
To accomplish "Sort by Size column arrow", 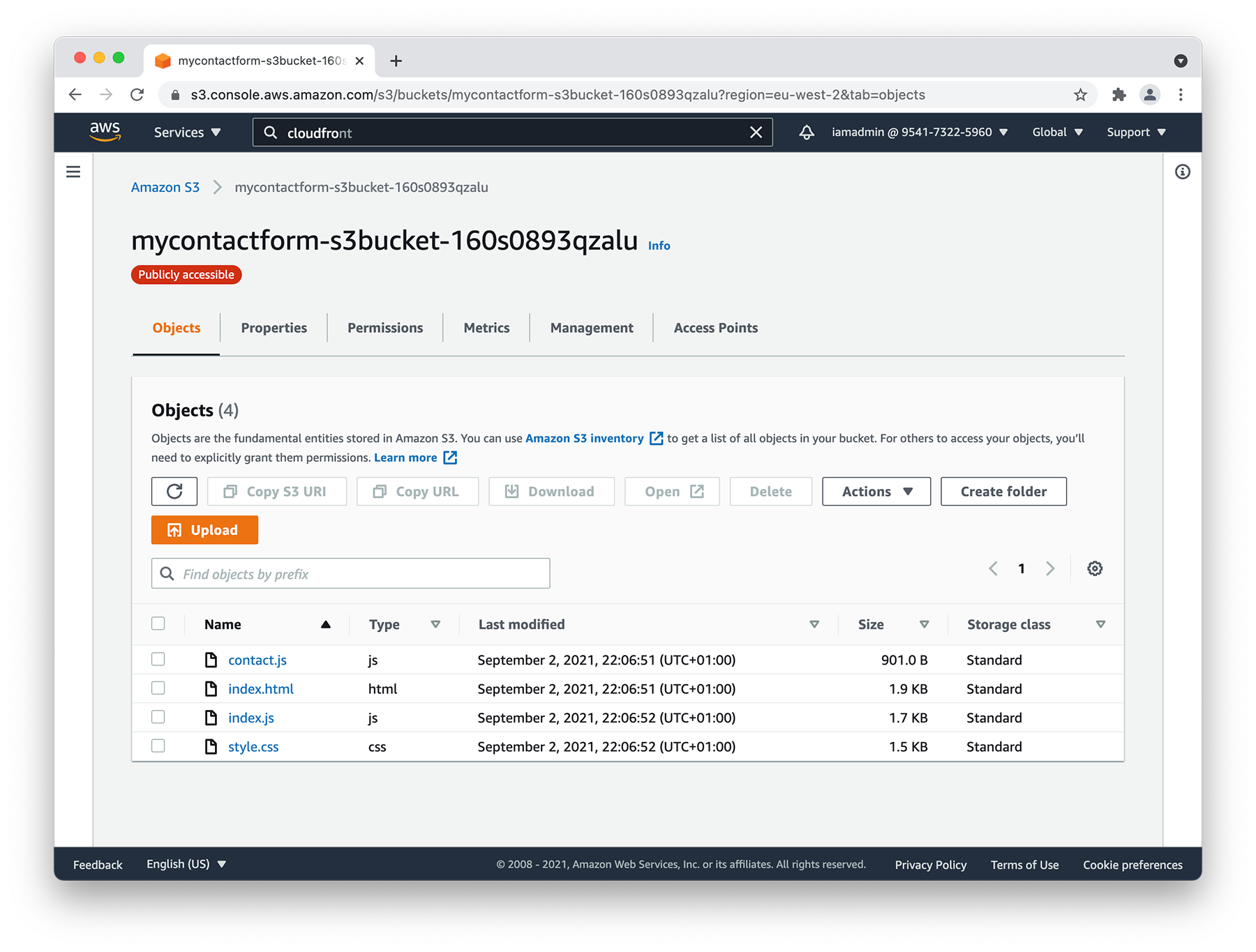I will point(924,624).
